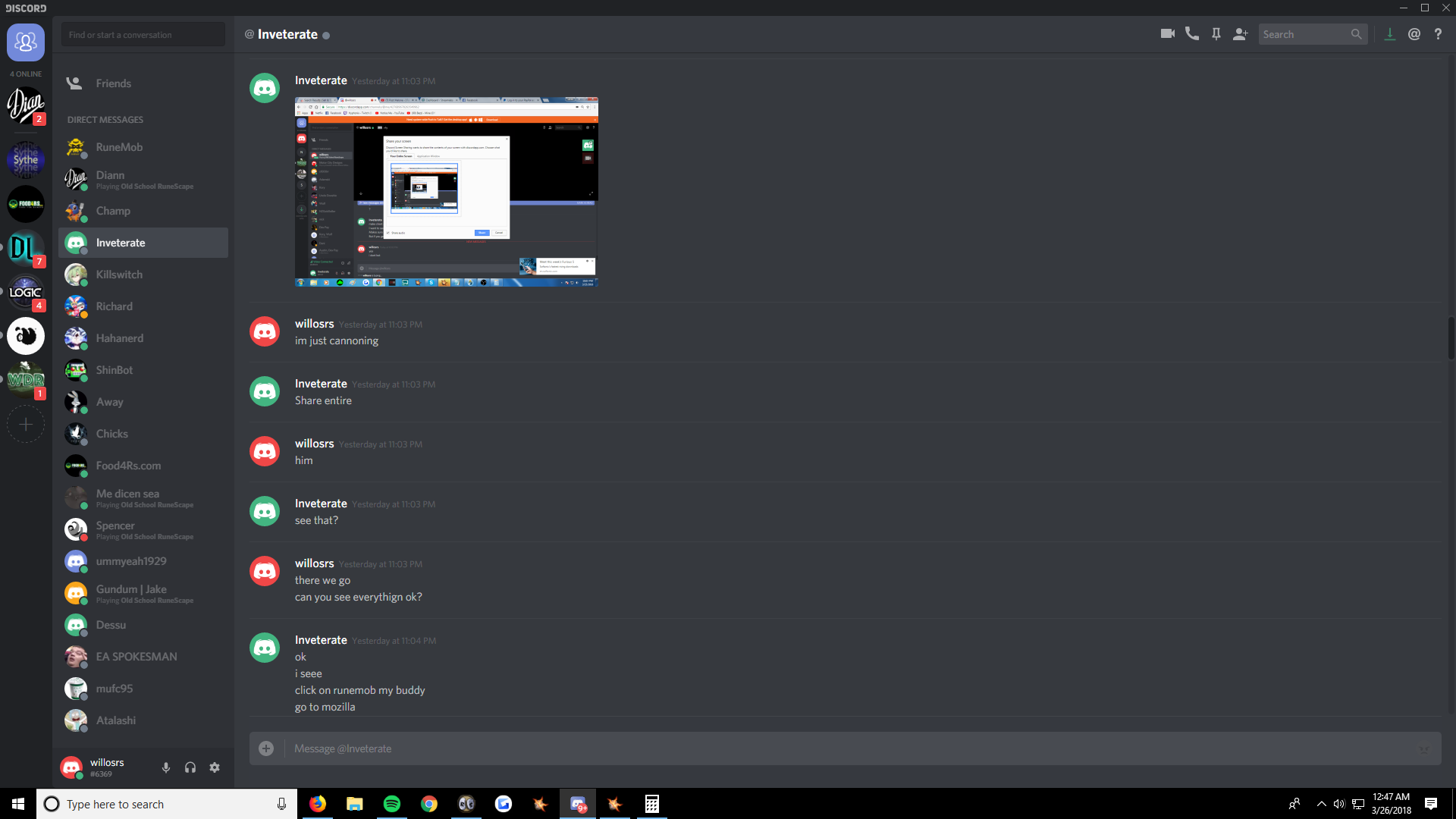The width and height of the screenshot is (1456, 819).
Task: Click the chat scrollbar thumb
Action: pos(1451,337)
